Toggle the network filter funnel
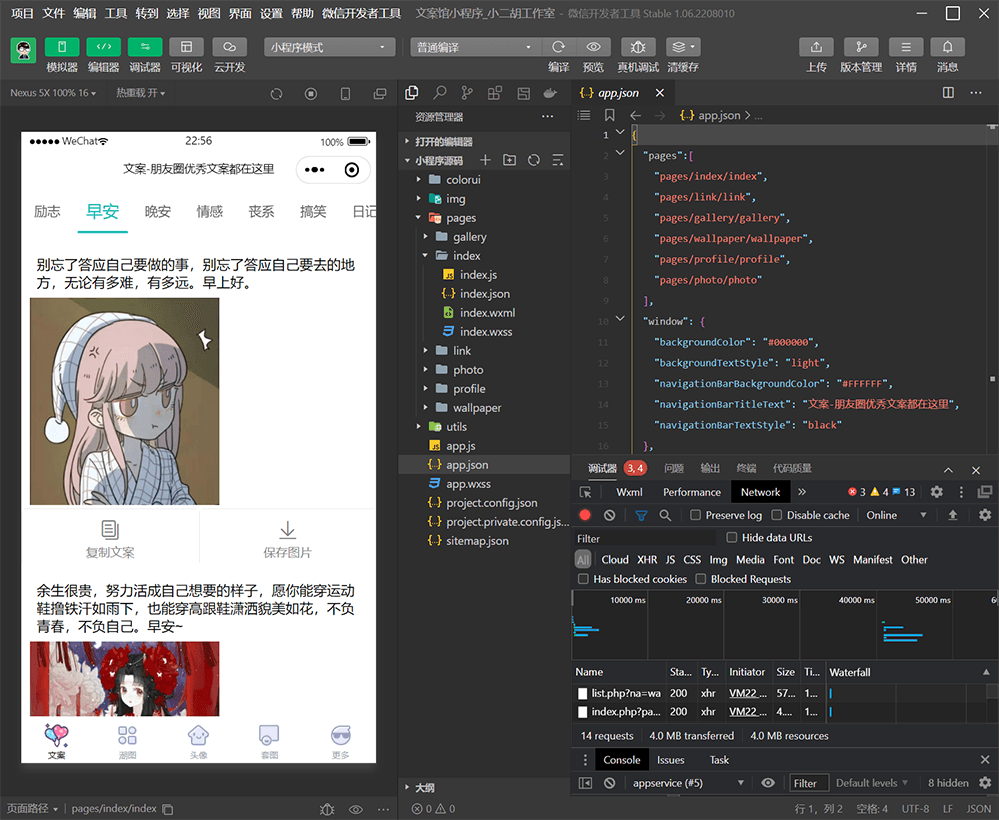Screen dimensions: 999x820 click(641, 515)
